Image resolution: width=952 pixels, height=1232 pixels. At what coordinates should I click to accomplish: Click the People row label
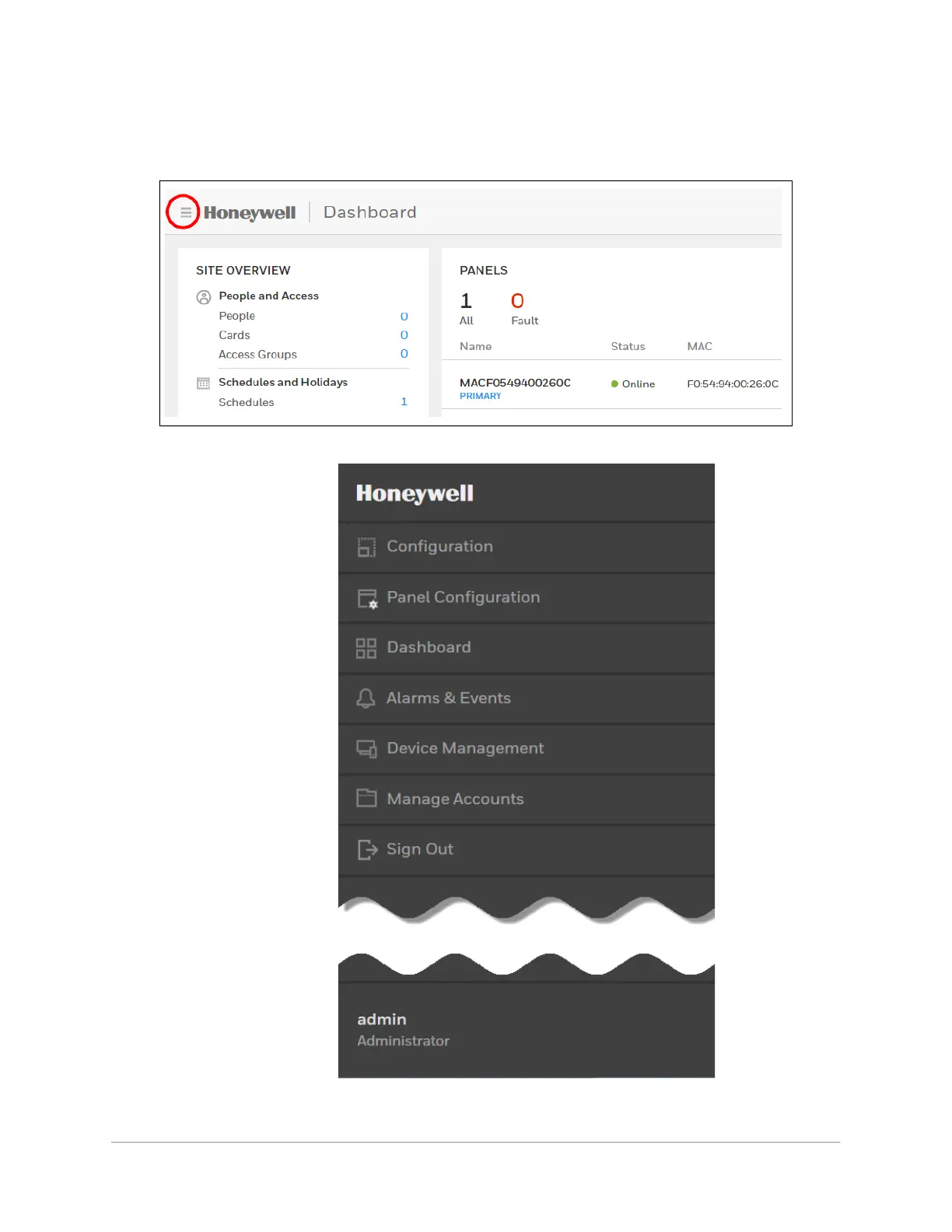(x=236, y=316)
